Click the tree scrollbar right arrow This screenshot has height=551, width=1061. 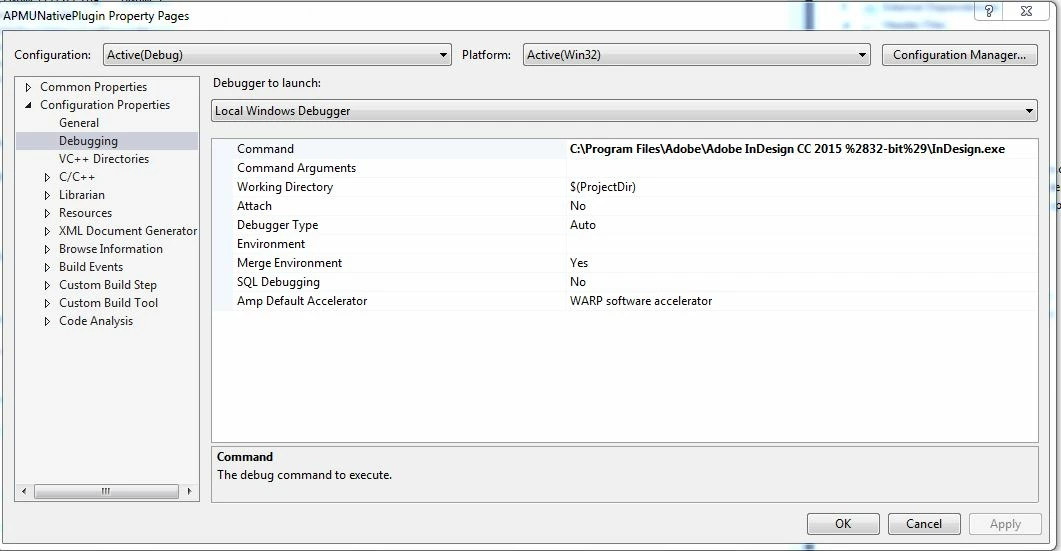189,491
